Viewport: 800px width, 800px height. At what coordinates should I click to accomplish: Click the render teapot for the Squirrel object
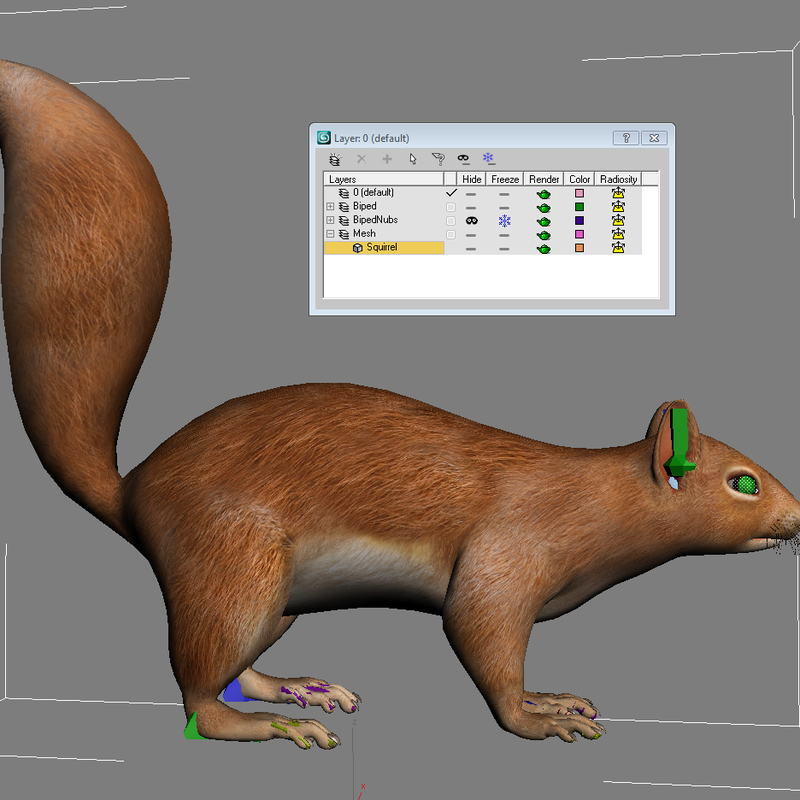click(x=543, y=248)
